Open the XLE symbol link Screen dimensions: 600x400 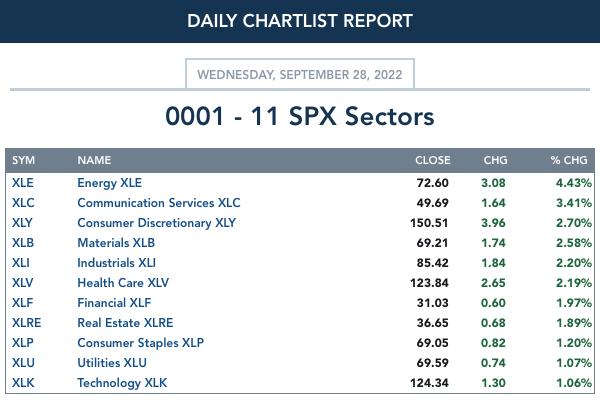pyautogui.click(x=23, y=183)
